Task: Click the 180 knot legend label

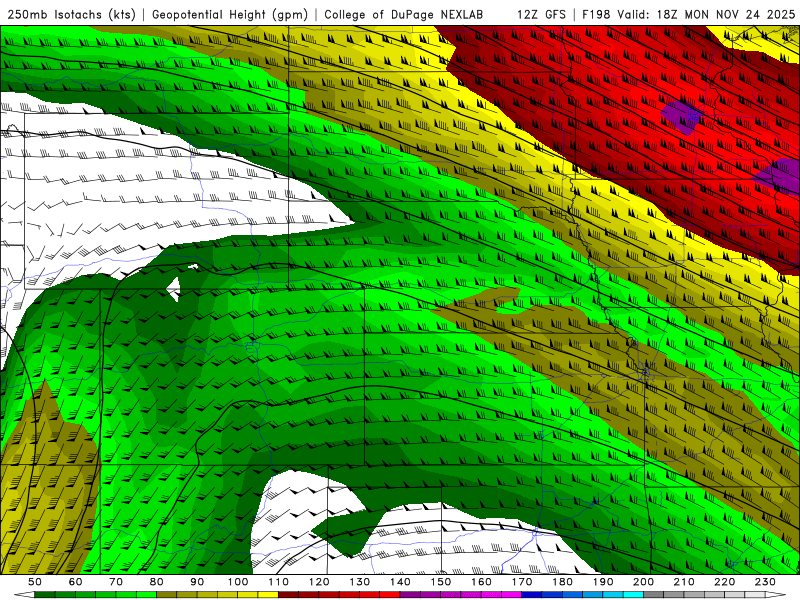Action: (x=562, y=582)
